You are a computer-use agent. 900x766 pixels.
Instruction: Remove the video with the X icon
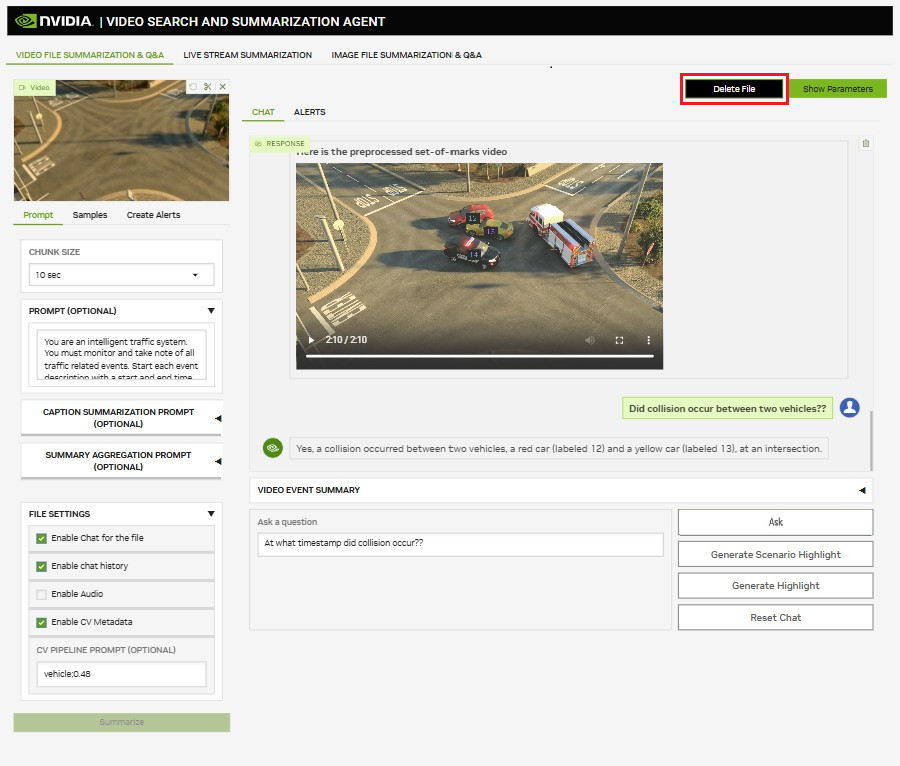pos(222,87)
